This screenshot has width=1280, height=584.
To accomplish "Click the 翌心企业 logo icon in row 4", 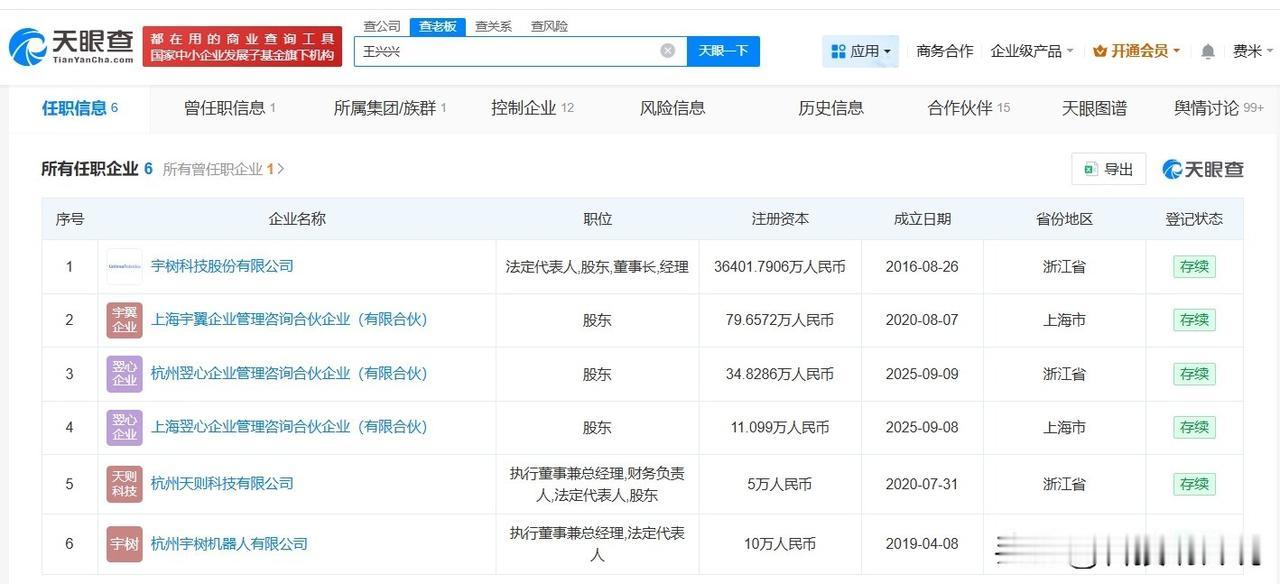I will (x=125, y=427).
